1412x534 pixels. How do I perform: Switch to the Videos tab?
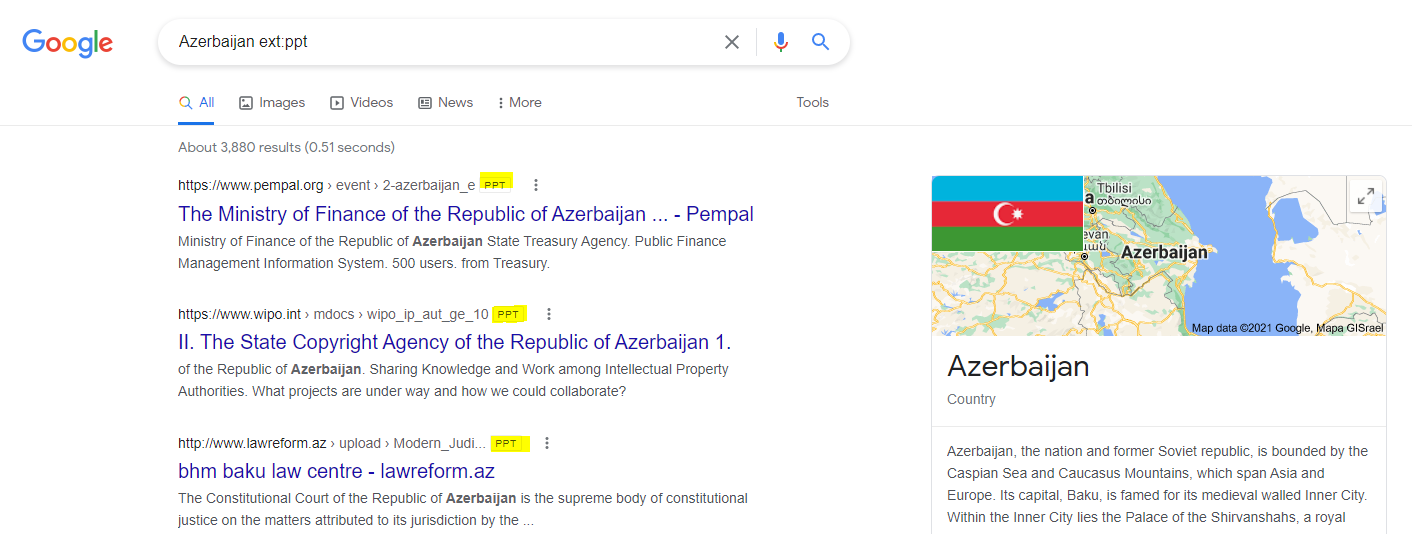coord(362,102)
